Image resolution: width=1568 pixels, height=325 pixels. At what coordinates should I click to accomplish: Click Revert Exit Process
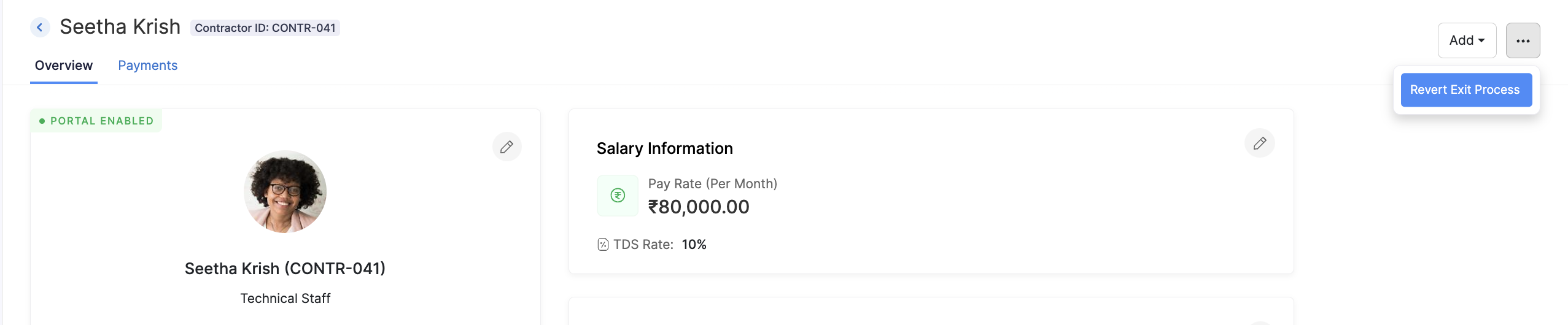click(x=1465, y=90)
